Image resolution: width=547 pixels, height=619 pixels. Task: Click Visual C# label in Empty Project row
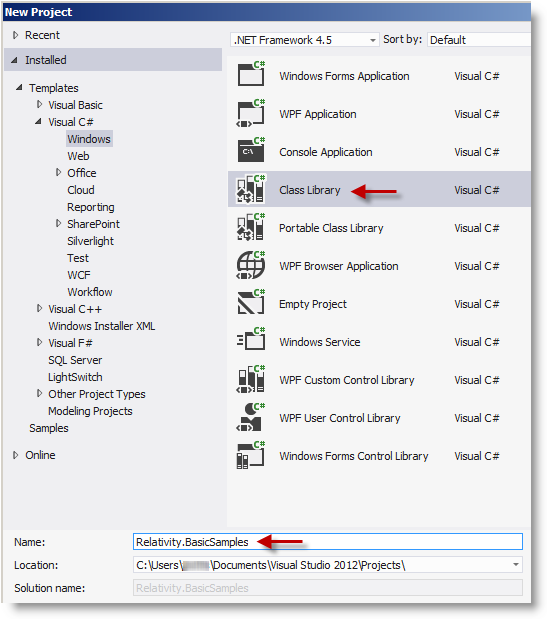pos(476,304)
